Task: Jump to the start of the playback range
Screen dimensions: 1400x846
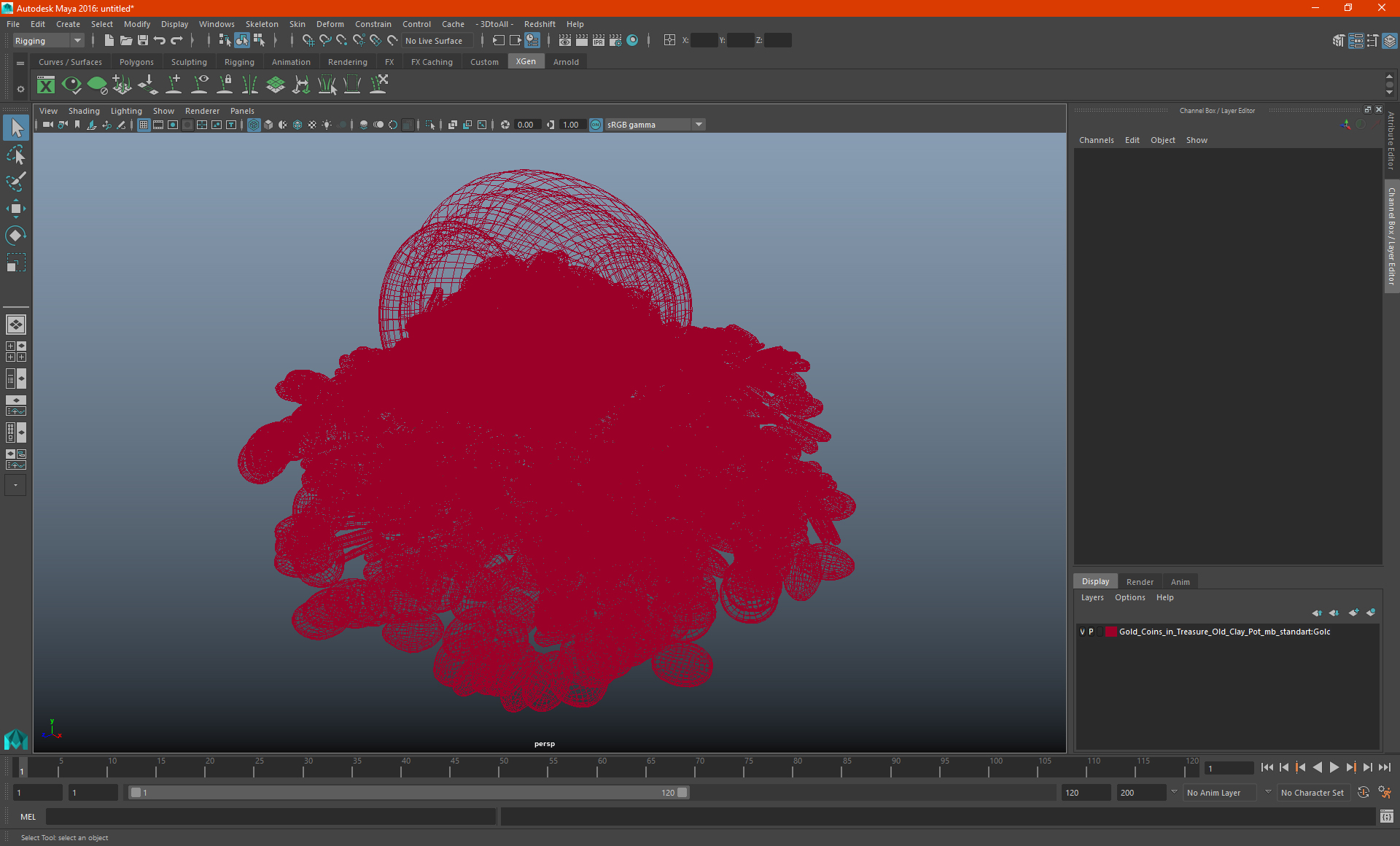Action: 1267,767
